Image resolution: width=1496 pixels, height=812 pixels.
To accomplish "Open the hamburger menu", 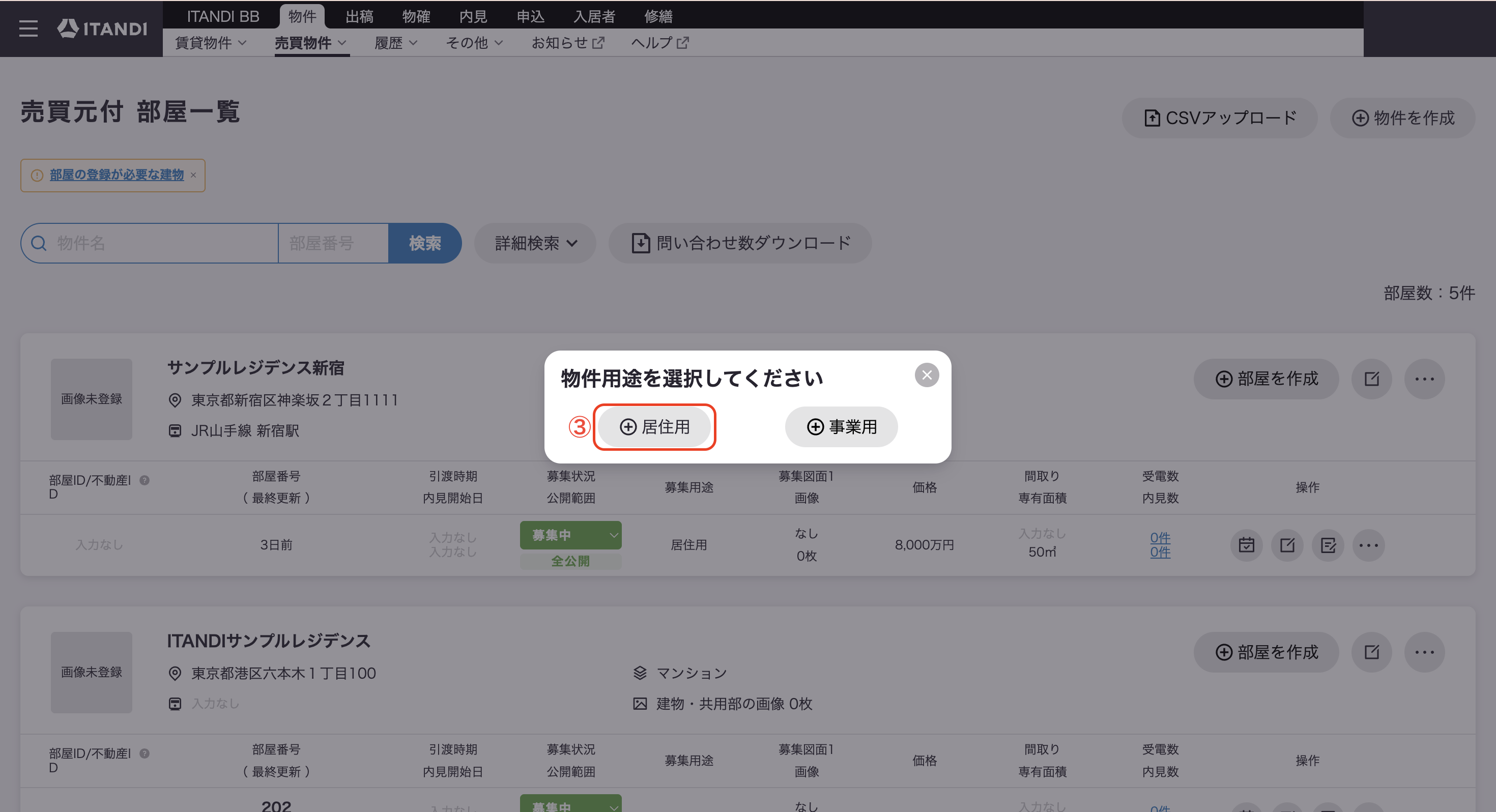I will pyautogui.click(x=28, y=28).
